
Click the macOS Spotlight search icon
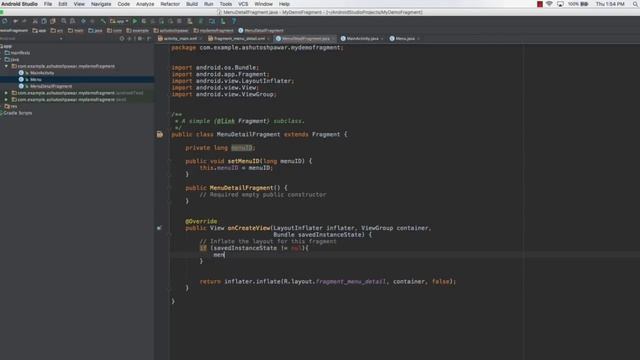tap(636, 4)
